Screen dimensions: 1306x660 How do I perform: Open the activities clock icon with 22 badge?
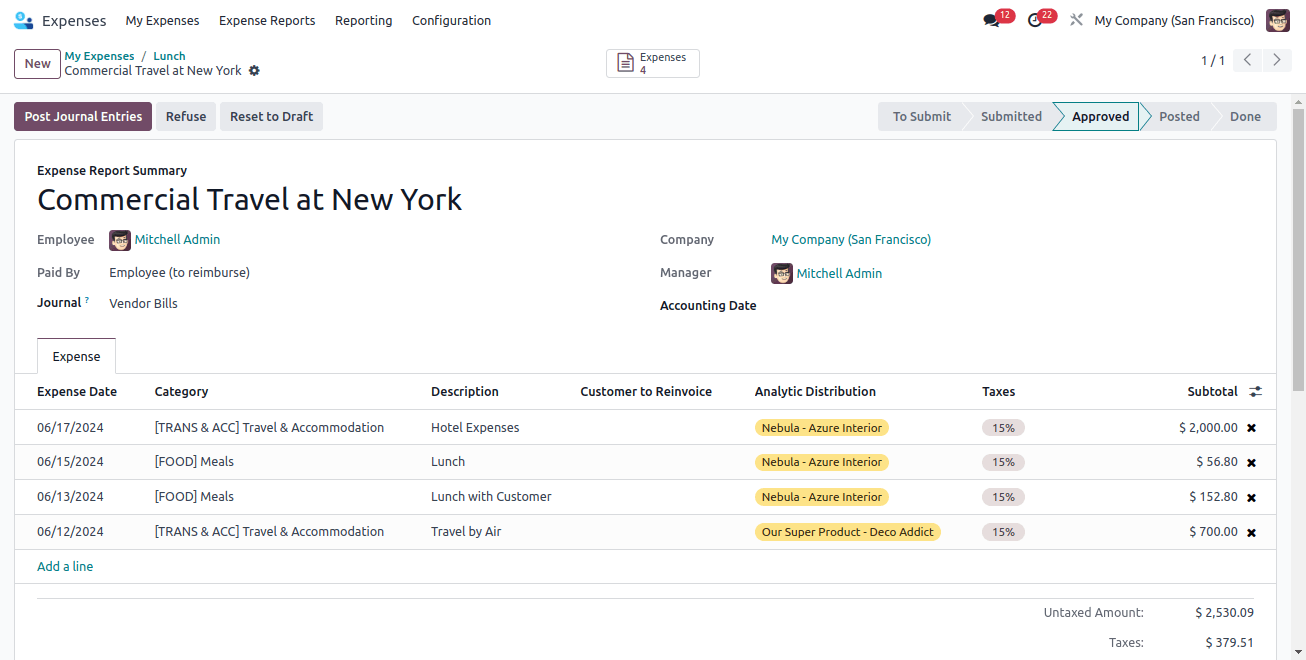[x=1034, y=20]
